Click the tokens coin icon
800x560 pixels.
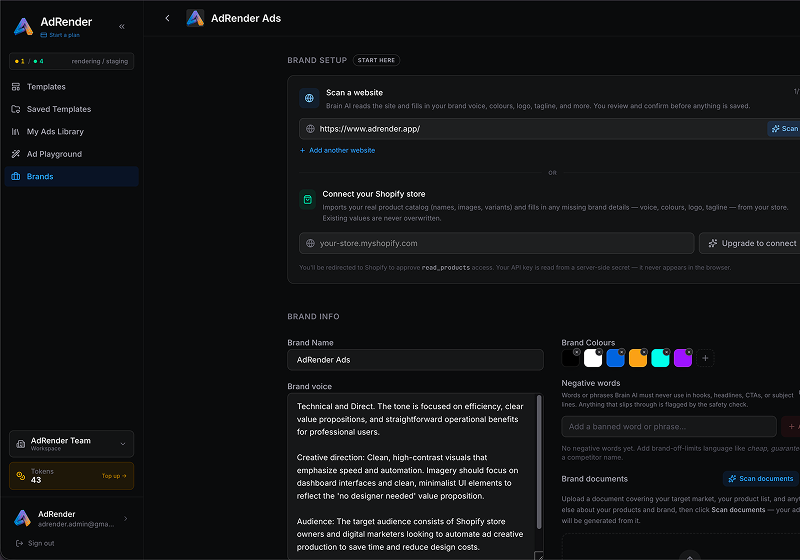tap(21, 476)
